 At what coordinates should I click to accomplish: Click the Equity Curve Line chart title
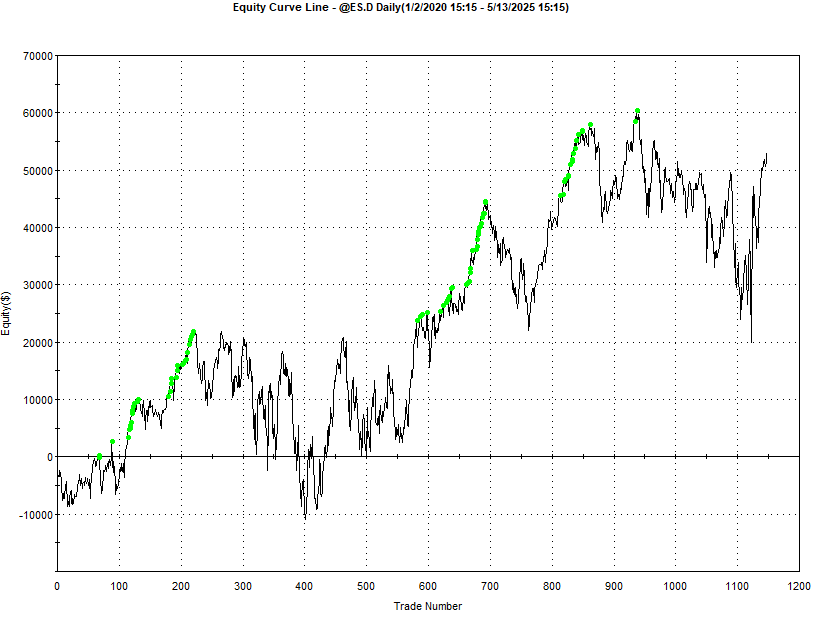point(400,7)
